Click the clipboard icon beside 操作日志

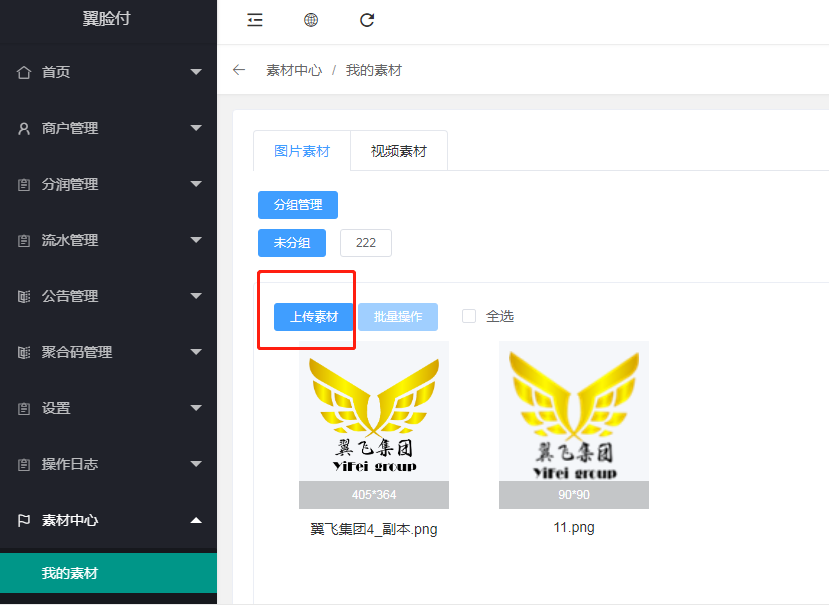pyautogui.click(x=24, y=464)
